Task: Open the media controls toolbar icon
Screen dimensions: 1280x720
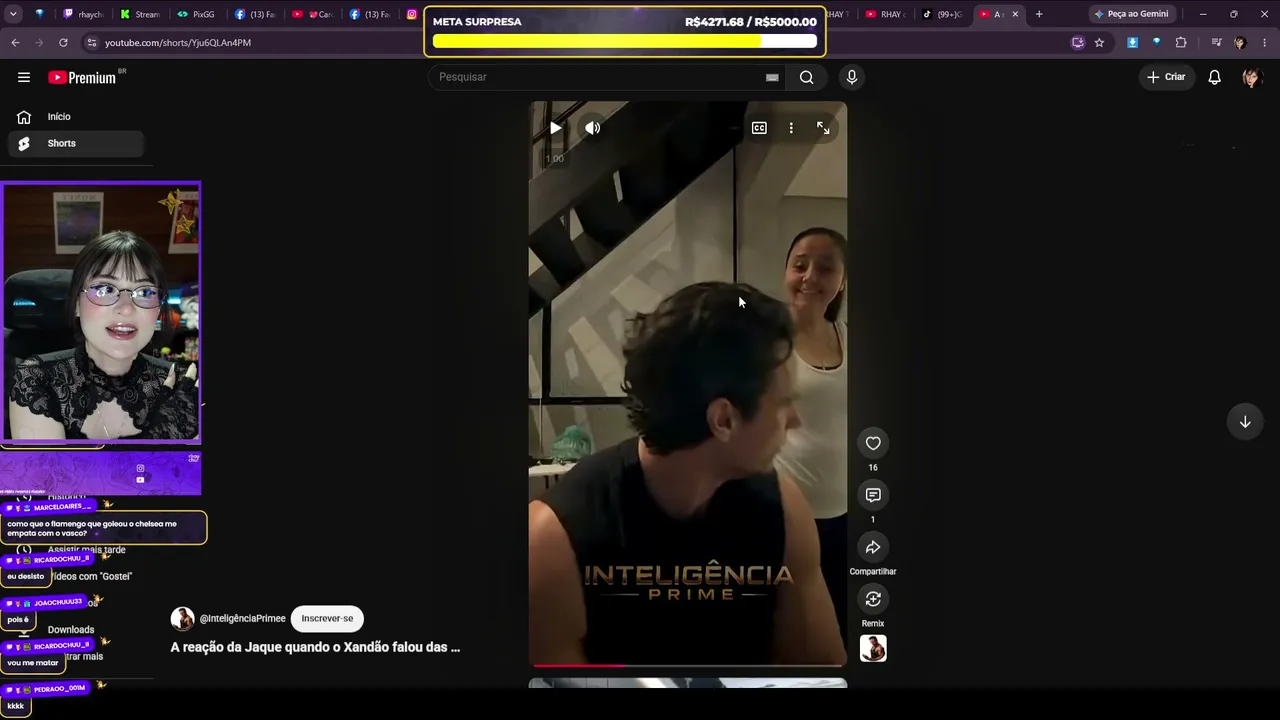Action: [1216, 43]
